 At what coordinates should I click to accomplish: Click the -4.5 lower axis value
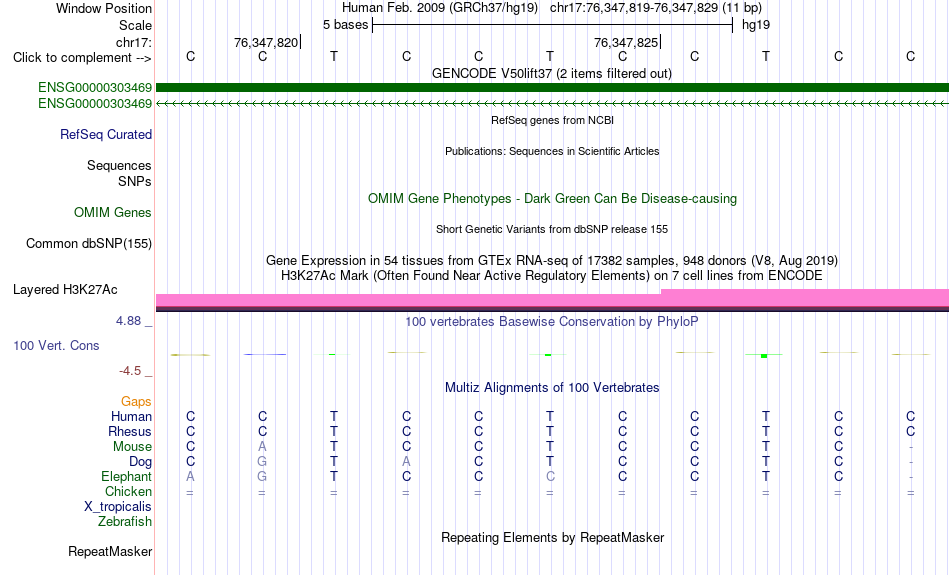pyautogui.click(x=130, y=370)
